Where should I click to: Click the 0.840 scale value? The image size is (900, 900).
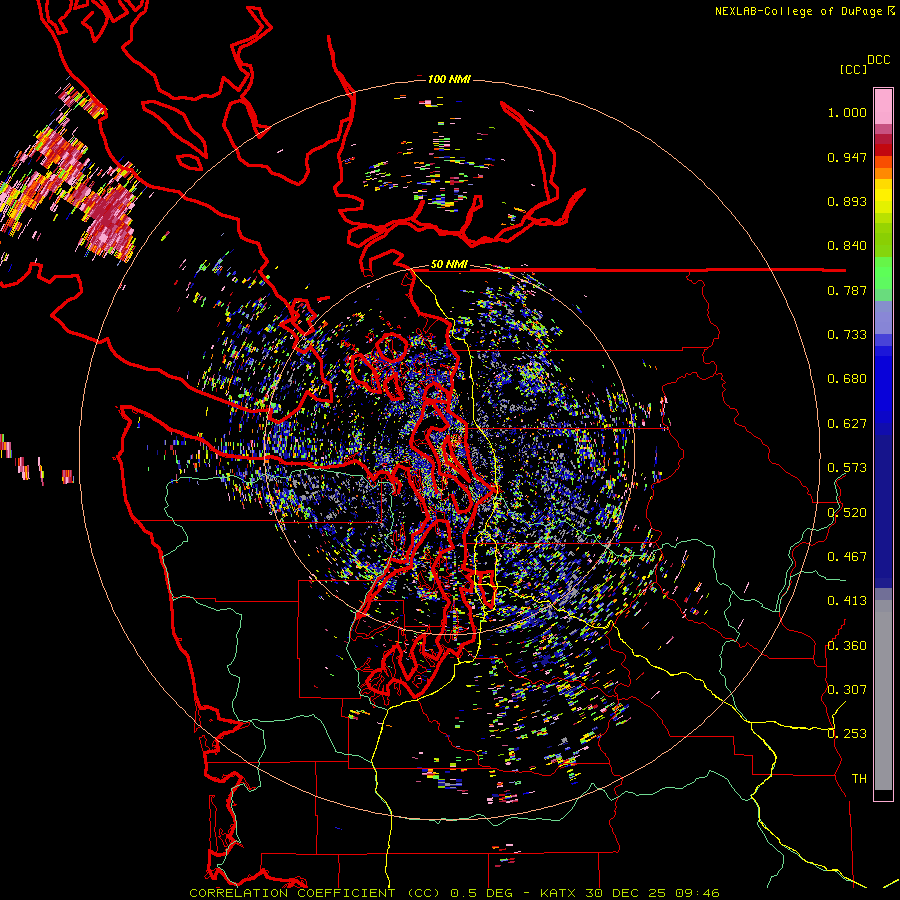pos(847,246)
